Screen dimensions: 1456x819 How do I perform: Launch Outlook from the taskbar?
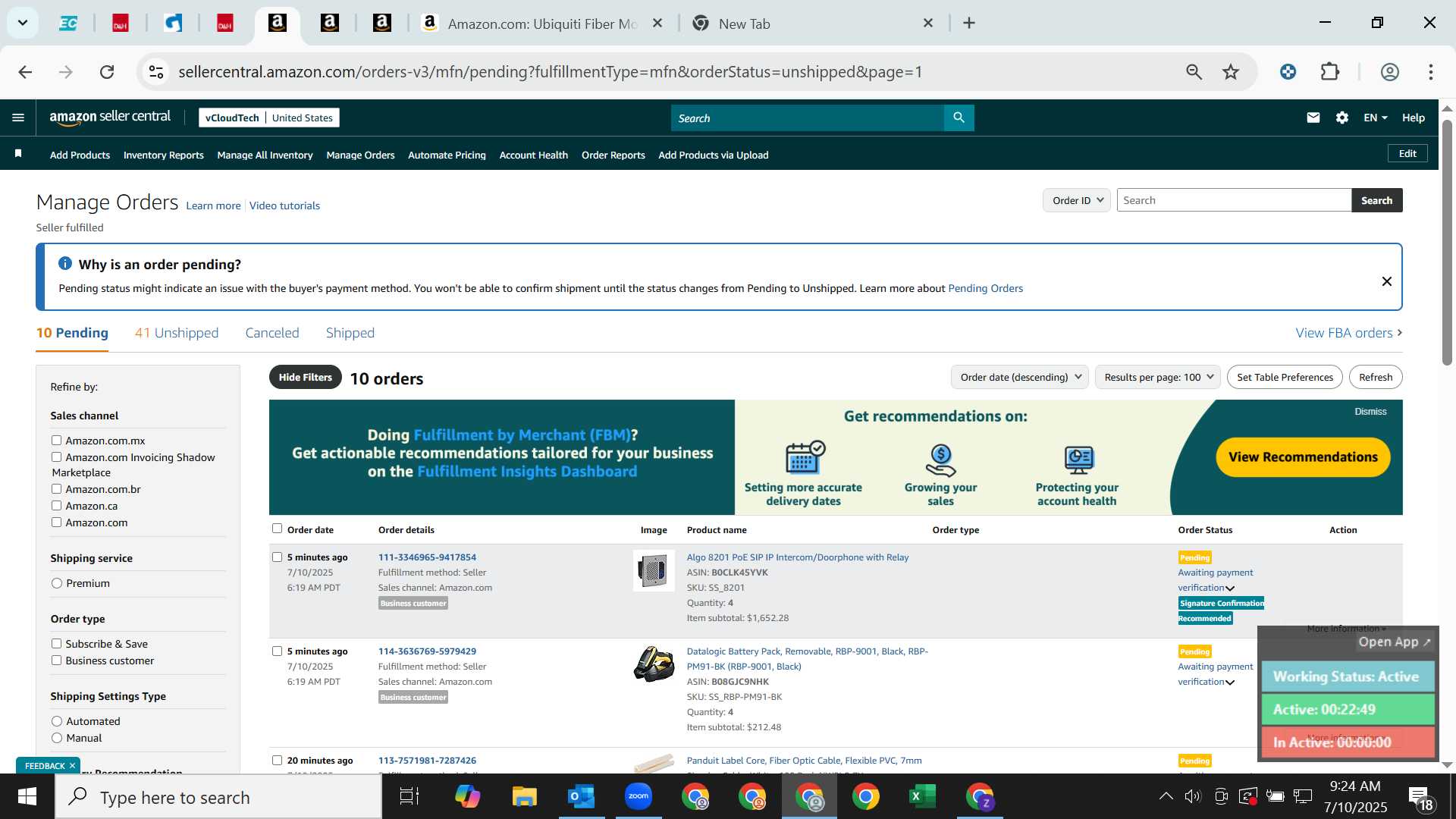tap(581, 797)
